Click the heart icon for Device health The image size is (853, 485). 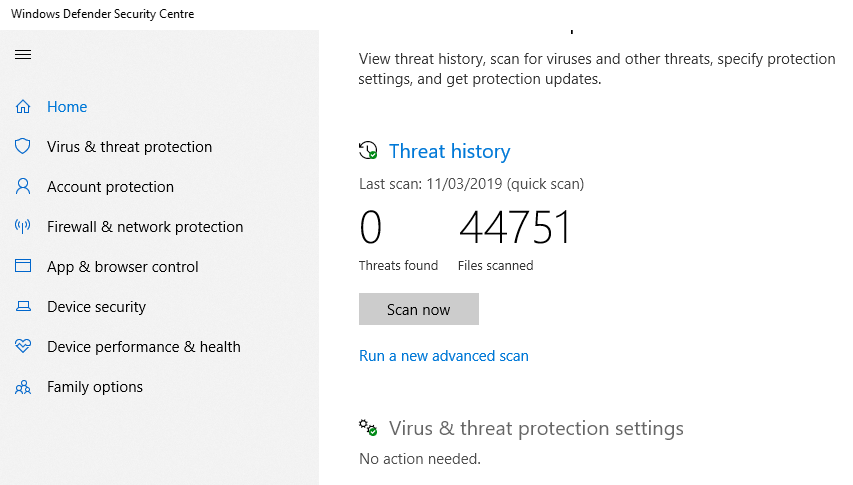23,347
